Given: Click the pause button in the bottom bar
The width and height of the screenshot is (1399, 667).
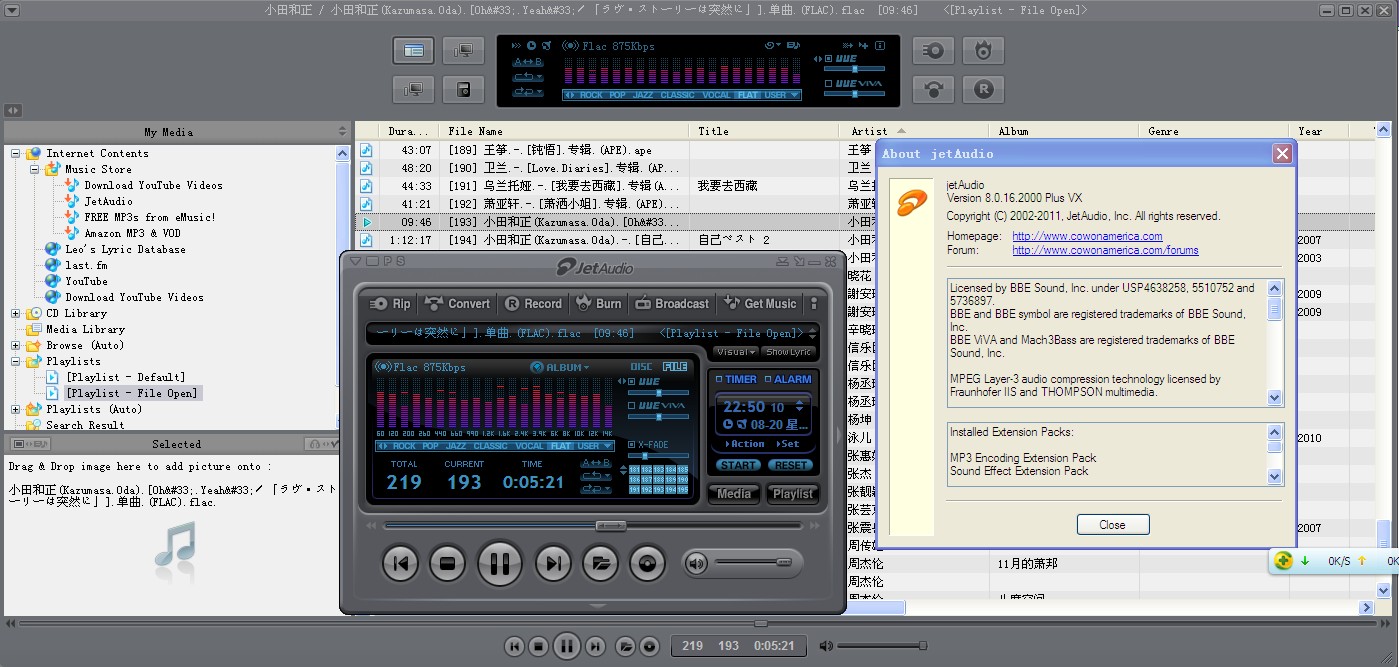Looking at the screenshot, I should (x=565, y=646).
